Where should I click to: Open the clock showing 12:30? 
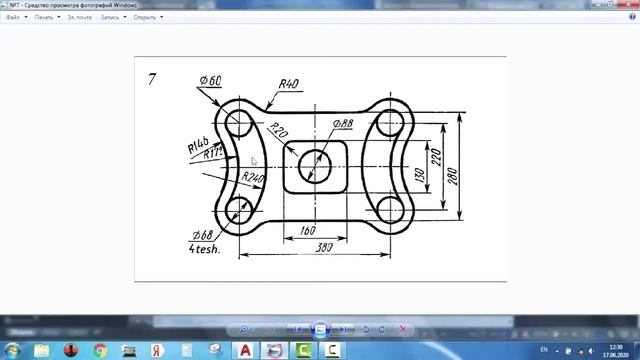pyautogui.click(x=616, y=351)
